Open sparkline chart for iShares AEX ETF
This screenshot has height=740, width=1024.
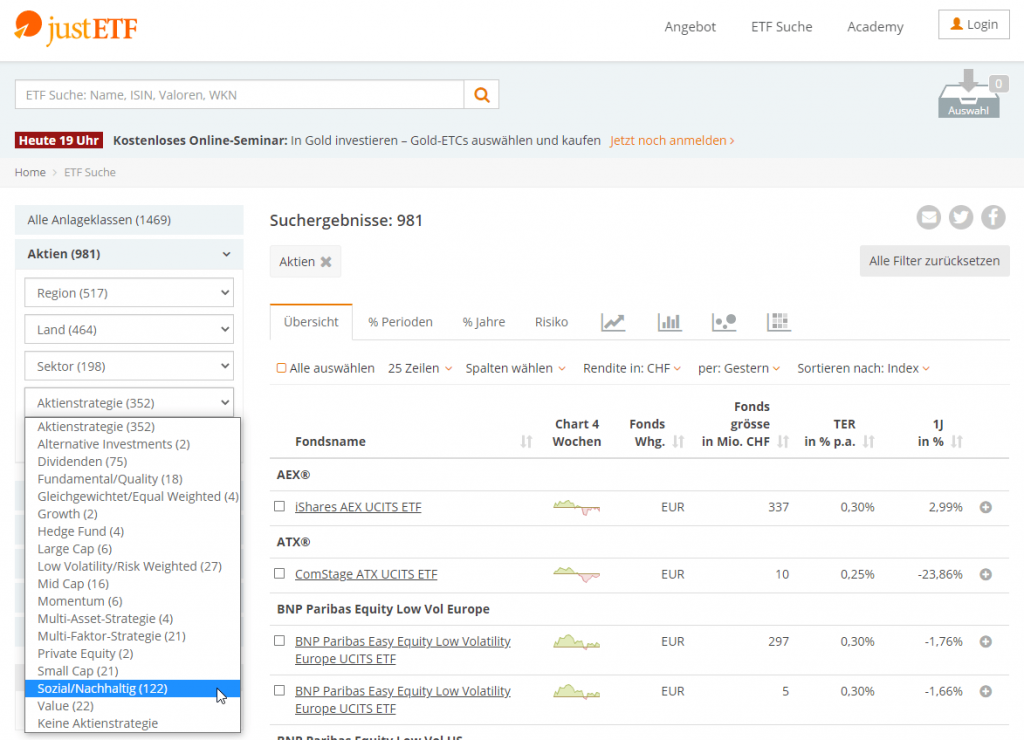576,507
